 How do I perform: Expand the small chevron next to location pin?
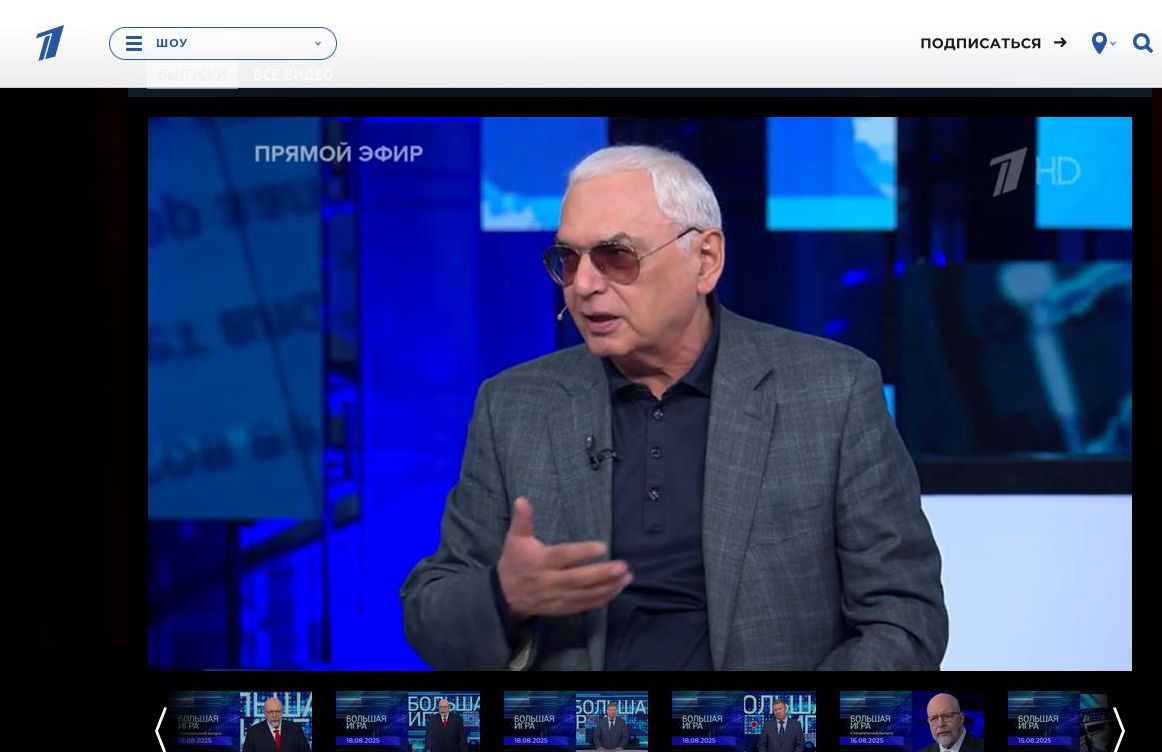[1113, 44]
